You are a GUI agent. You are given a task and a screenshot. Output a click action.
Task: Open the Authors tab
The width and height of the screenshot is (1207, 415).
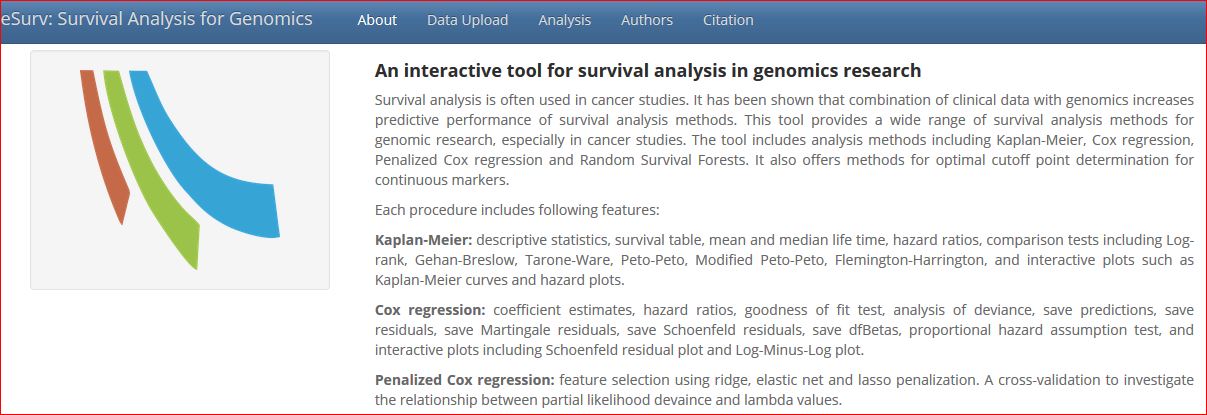(647, 20)
